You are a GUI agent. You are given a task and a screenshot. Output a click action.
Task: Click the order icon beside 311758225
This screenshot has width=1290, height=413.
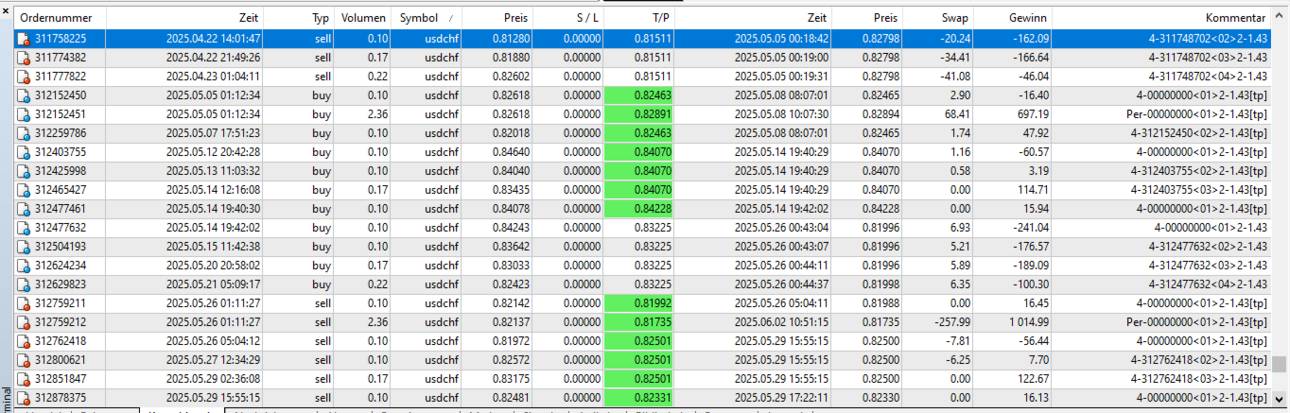point(23,39)
